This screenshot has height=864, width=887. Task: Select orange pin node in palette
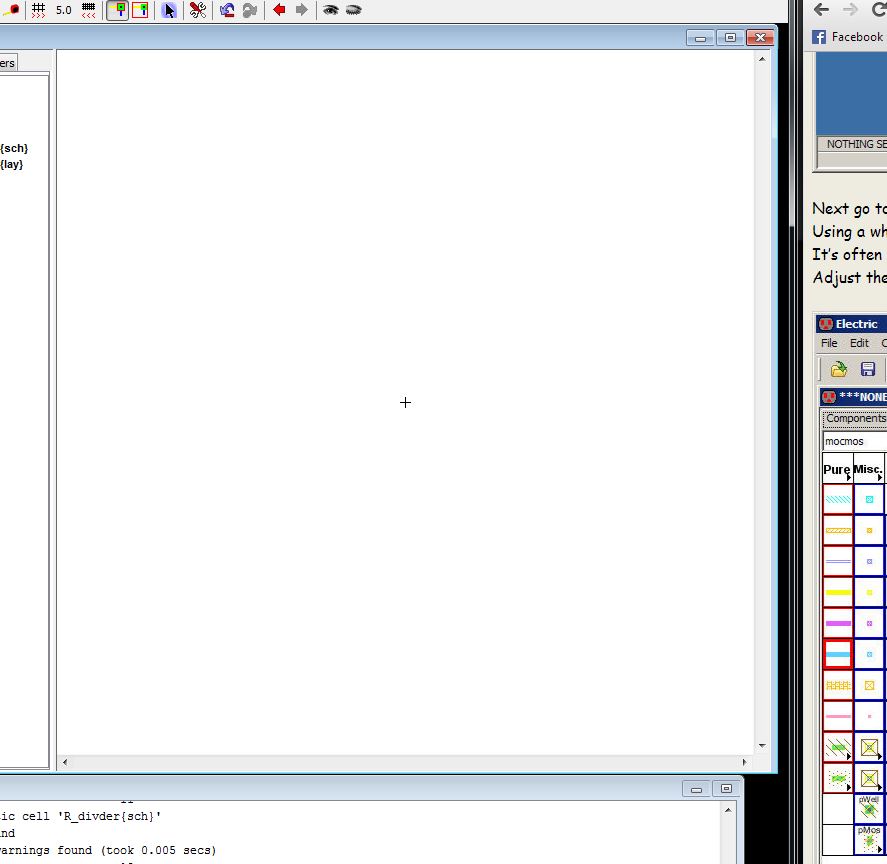(869, 531)
